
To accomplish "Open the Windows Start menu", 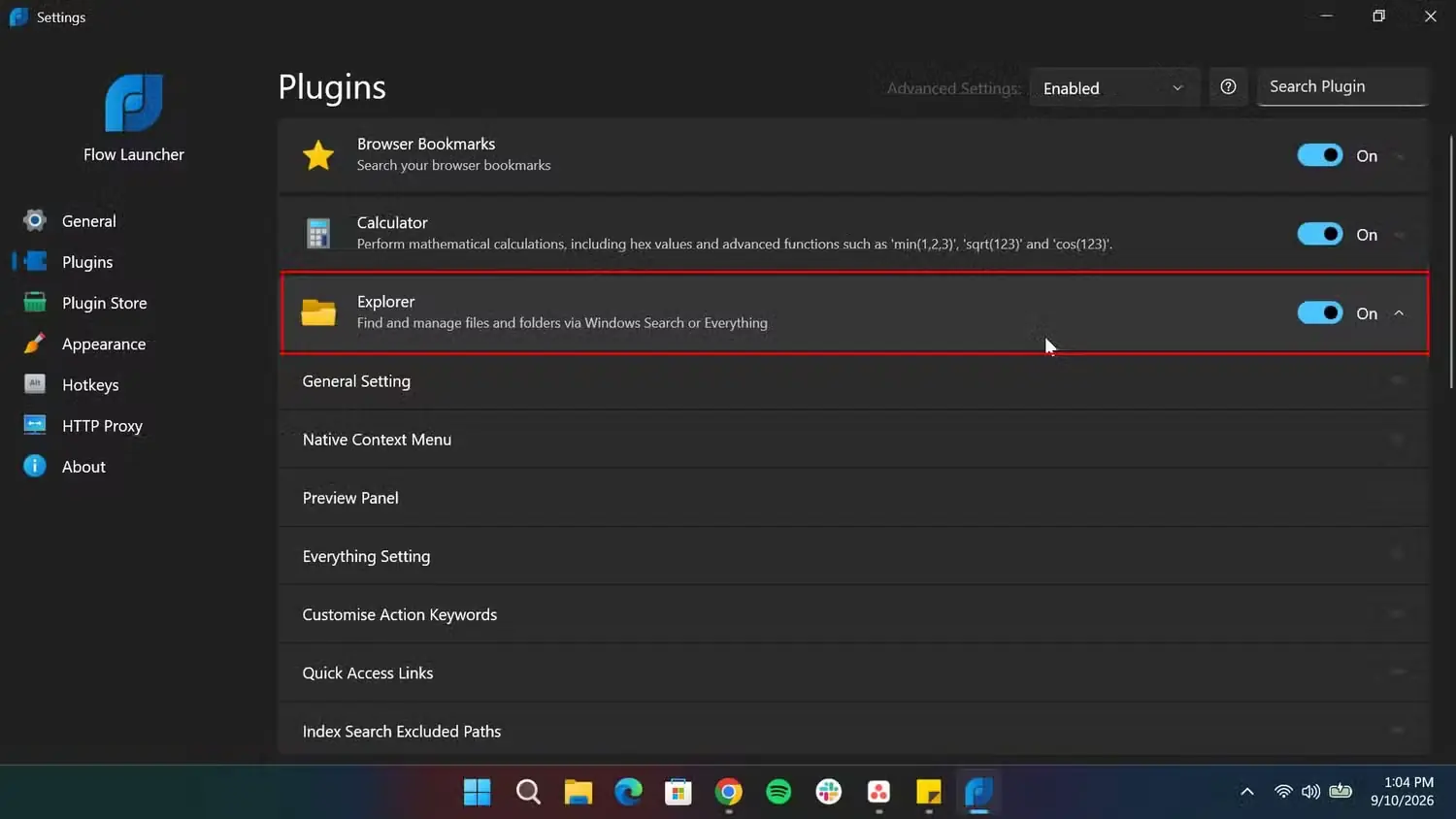I will click(x=477, y=792).
